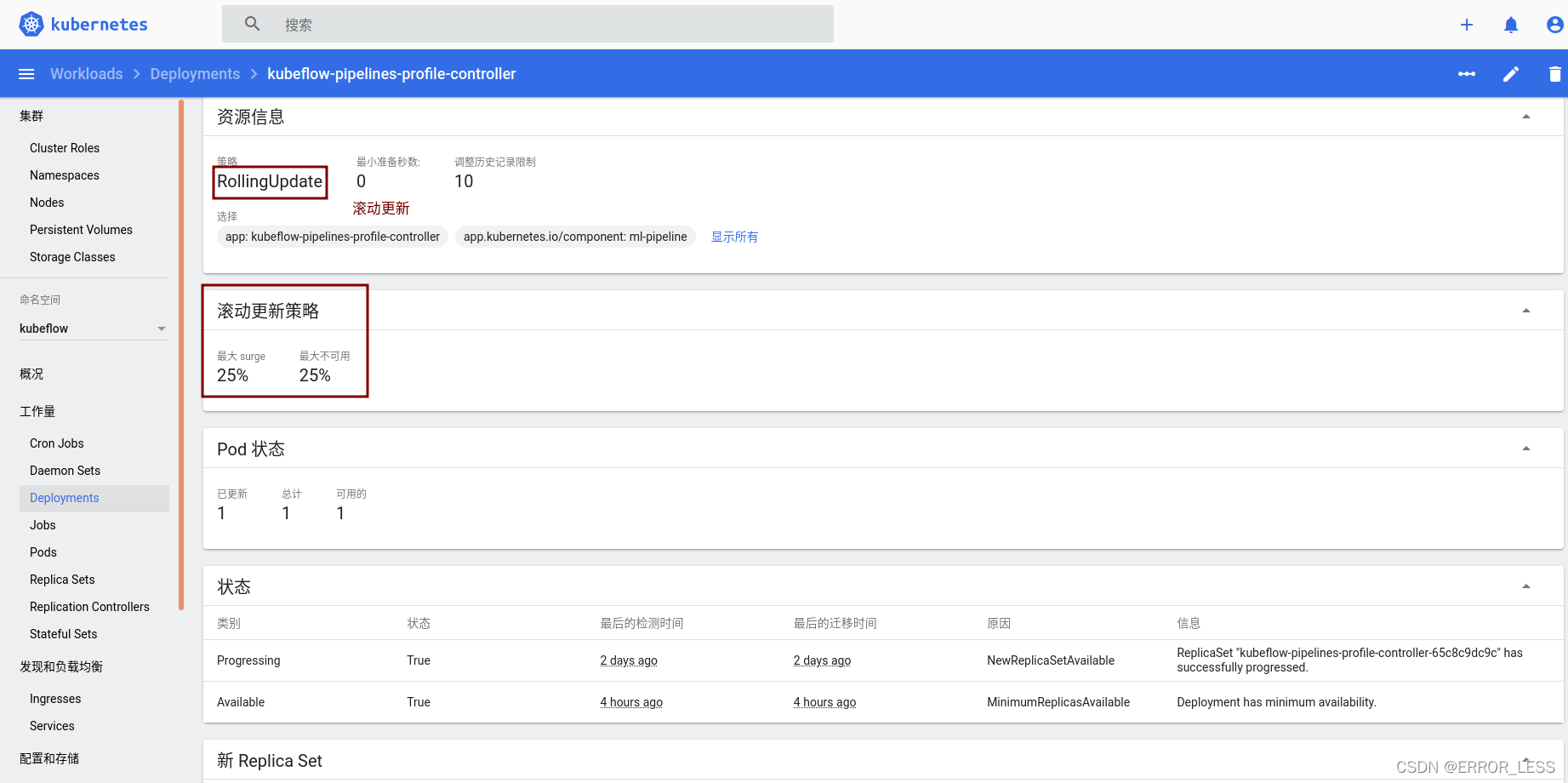Click the app.kubernetes.io/component: ml-pipeline chip
Viewport: 1568px width, 783px height.
pyautogui.click(x=575, y=237)
